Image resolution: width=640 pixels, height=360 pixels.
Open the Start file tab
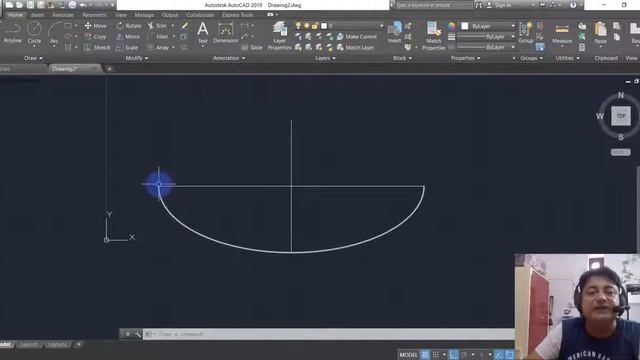[5, 69]
